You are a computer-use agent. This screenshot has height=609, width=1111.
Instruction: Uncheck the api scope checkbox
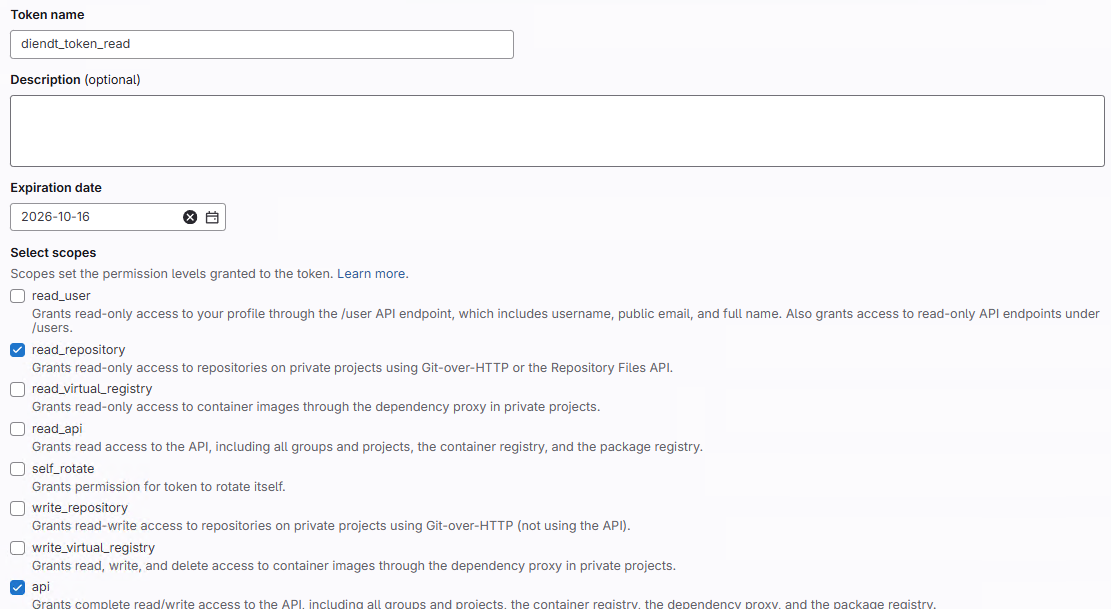point(17,587)
